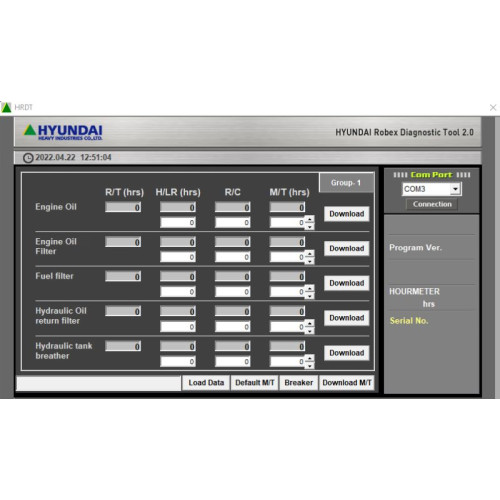Click the Fuel filter editable R/C field
Screen dimensions: 500x500
pos(233,292)
